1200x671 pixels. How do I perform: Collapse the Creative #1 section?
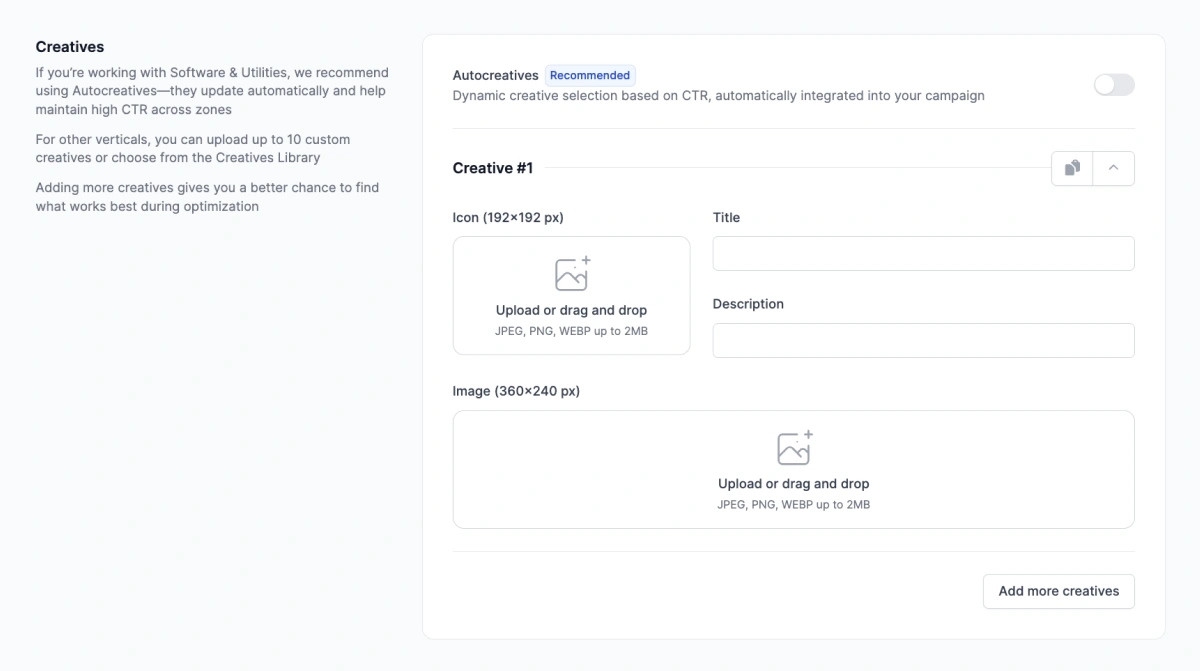[x=1113, y=168]
